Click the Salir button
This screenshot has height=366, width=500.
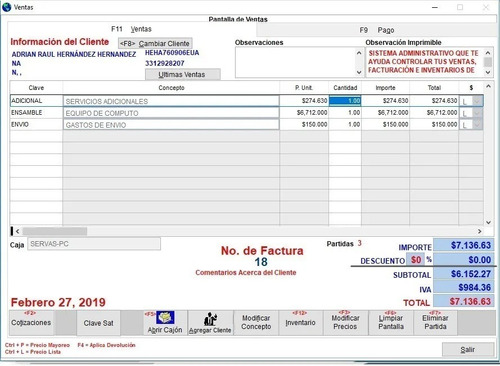click(468, 349)
